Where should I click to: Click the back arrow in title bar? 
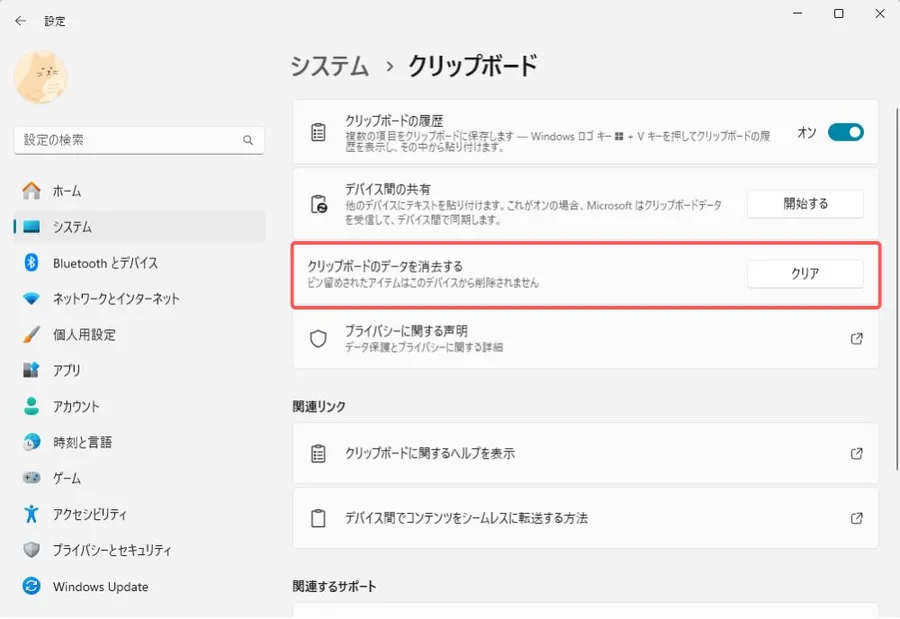tap(20, 20)
